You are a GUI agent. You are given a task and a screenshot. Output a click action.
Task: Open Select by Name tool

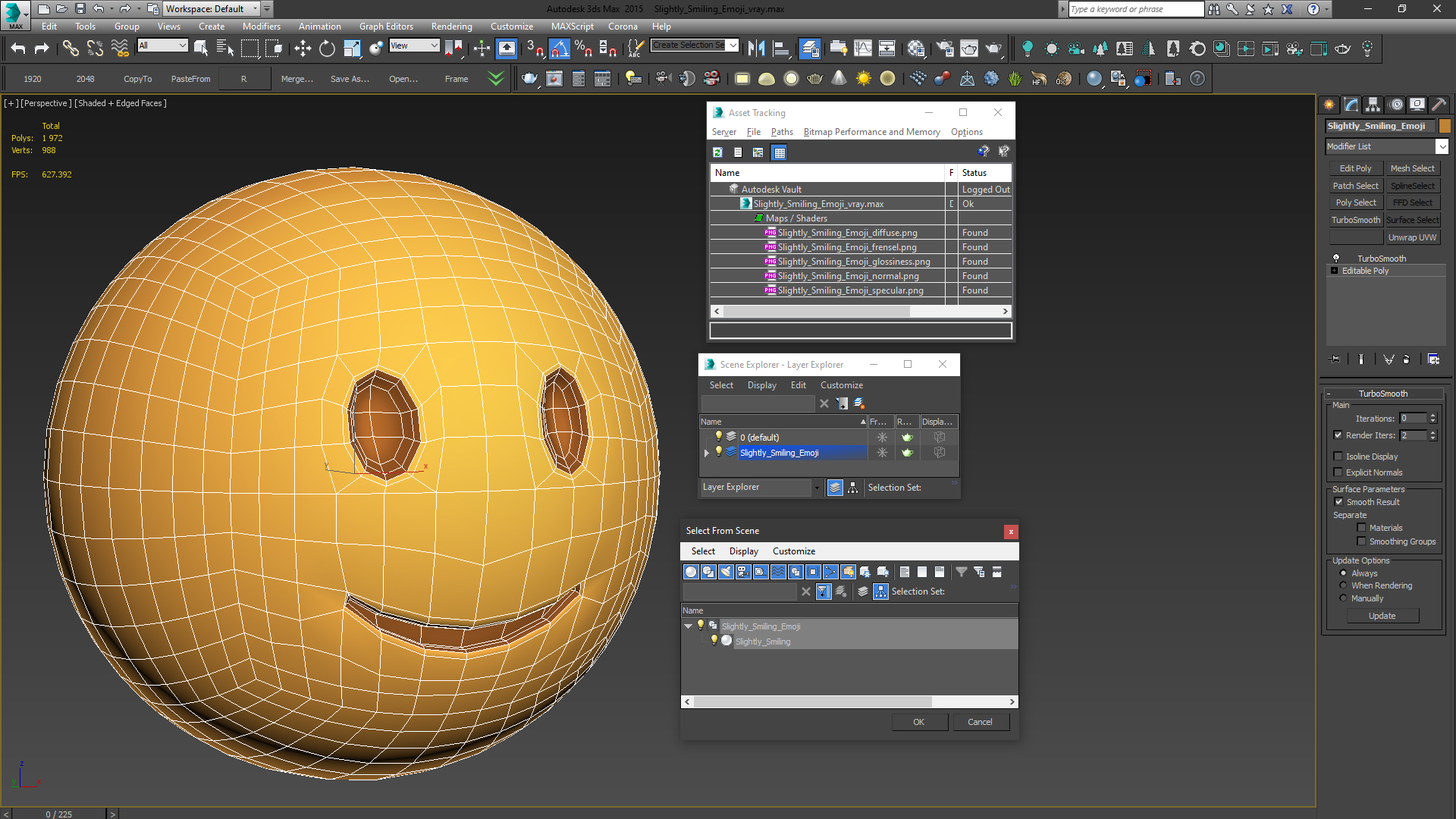point(225,49)
